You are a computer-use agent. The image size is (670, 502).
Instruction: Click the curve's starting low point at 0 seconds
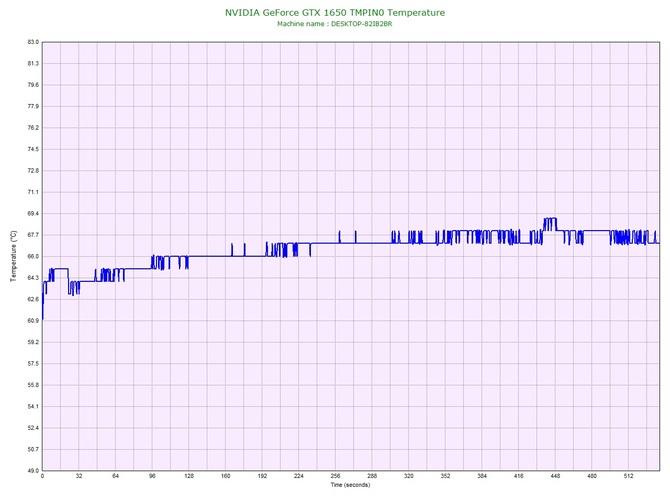43,319
